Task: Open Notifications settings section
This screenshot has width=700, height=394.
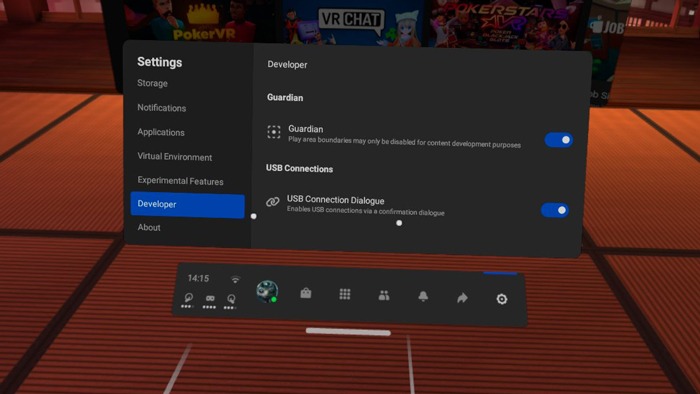Action: (162, 108)
